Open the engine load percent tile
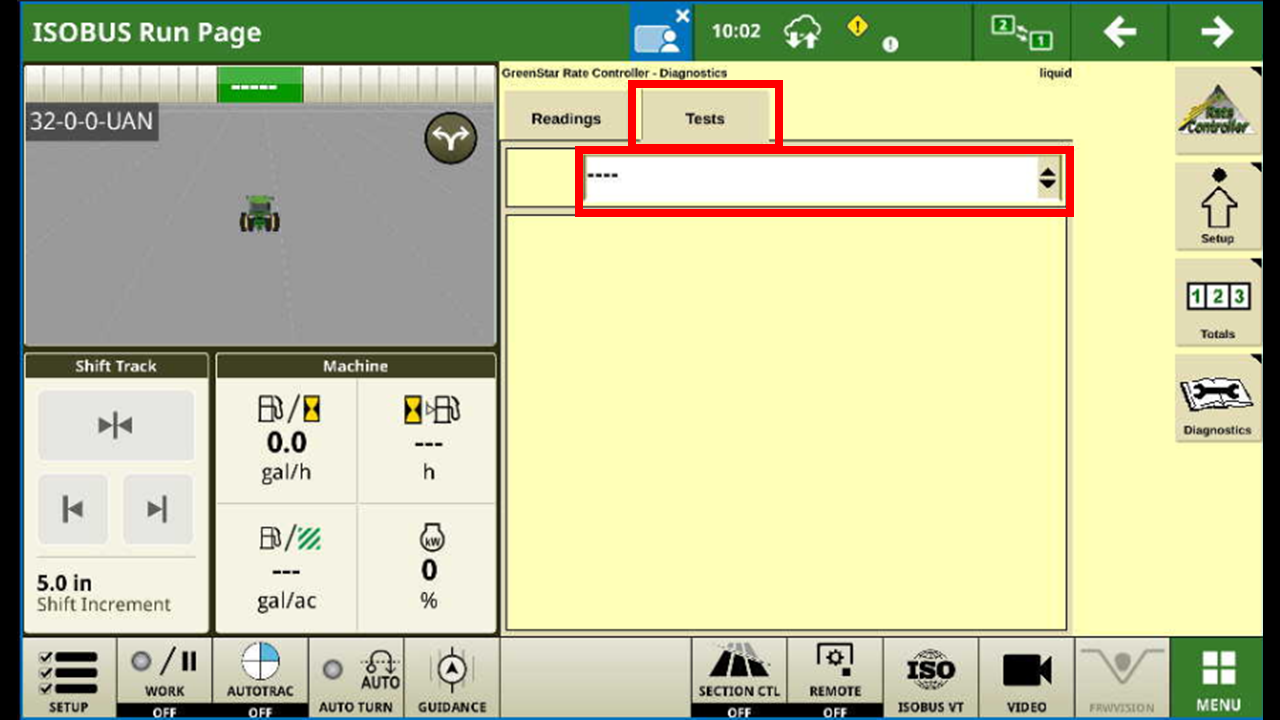Image resolution: width=1280 pixels, height=720 pixels. 428,568
